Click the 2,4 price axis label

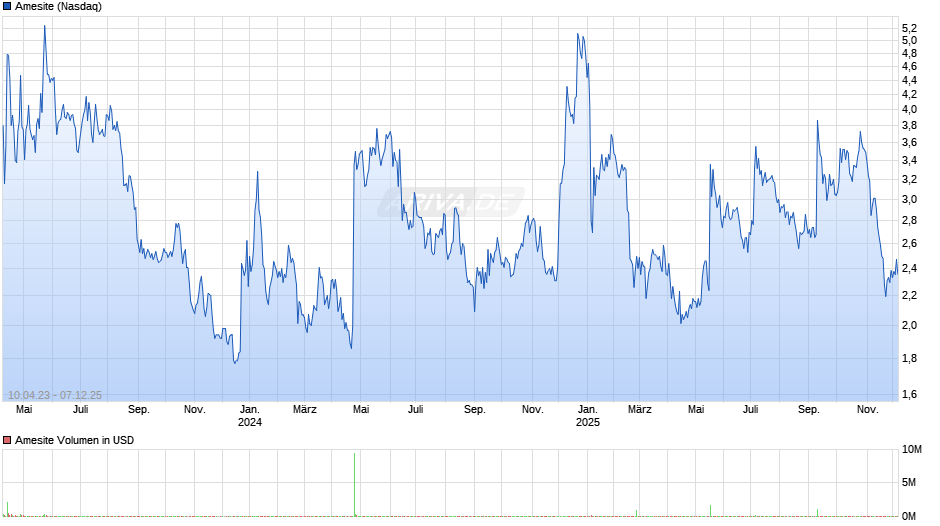[909, 269]
